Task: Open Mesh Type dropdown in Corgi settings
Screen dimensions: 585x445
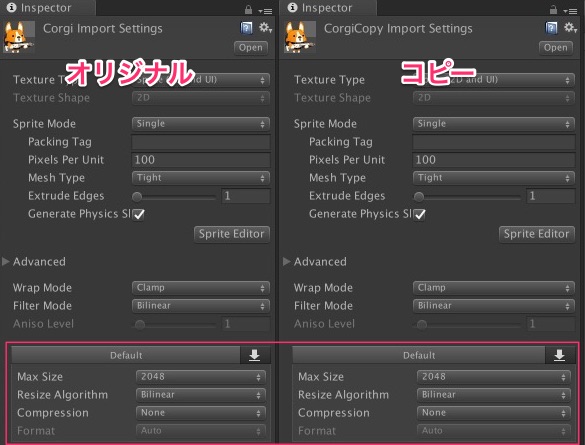Action: click(201, 178)
